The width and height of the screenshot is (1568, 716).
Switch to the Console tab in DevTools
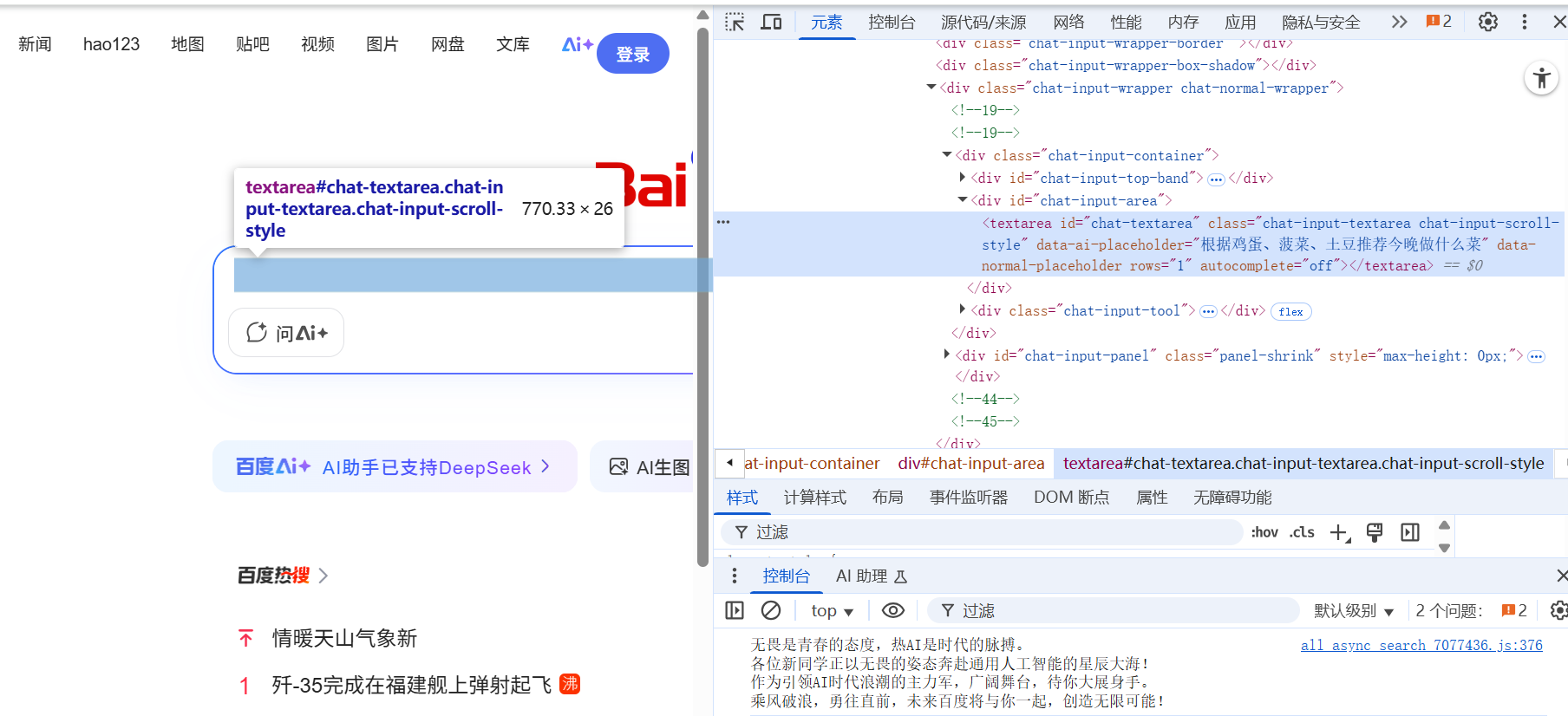point(892,23)
